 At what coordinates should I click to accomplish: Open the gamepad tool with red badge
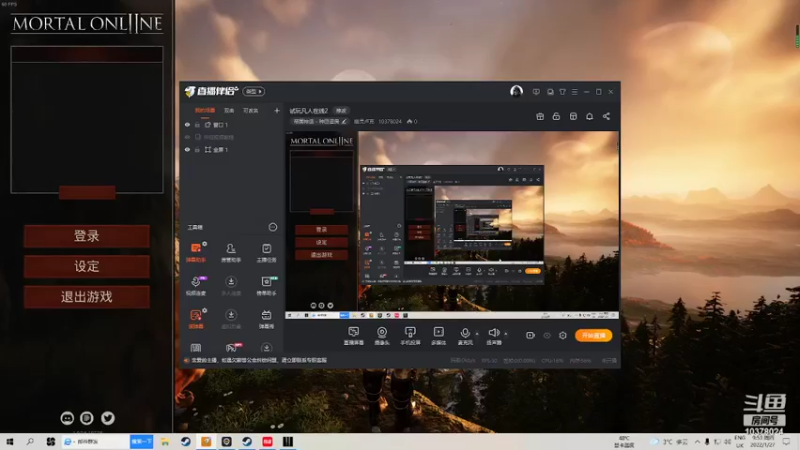point(232,347)
